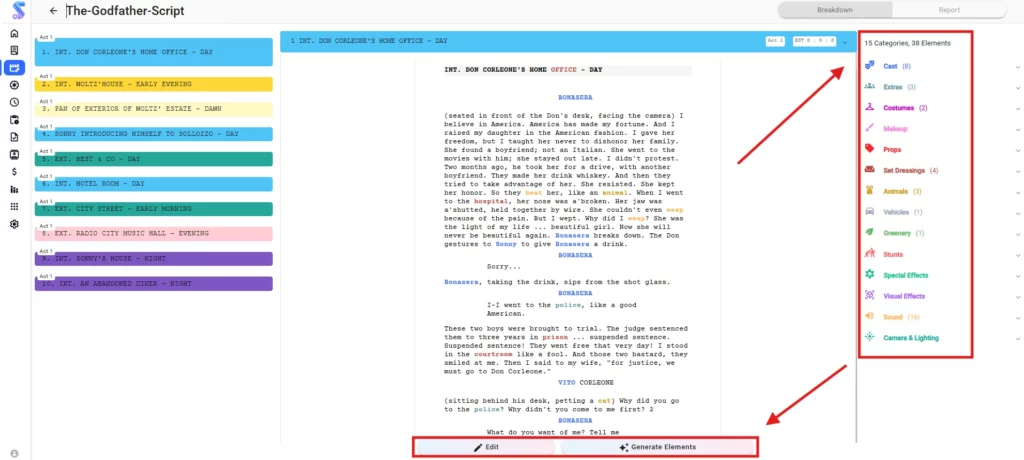Open the grid apps icon in sidebar
Image resolution: width=1024 pixels, height=460 pixels.
click(14, 206)
